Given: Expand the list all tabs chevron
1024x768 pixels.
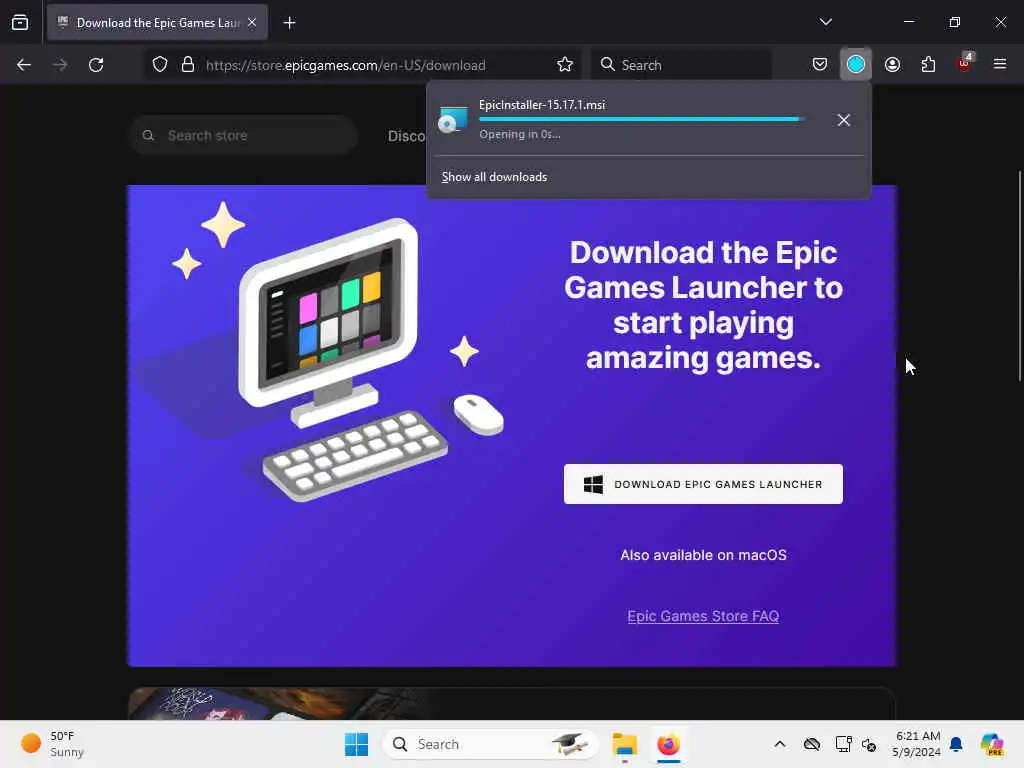Looking at the screenshot, I should [x=825, y=22].
